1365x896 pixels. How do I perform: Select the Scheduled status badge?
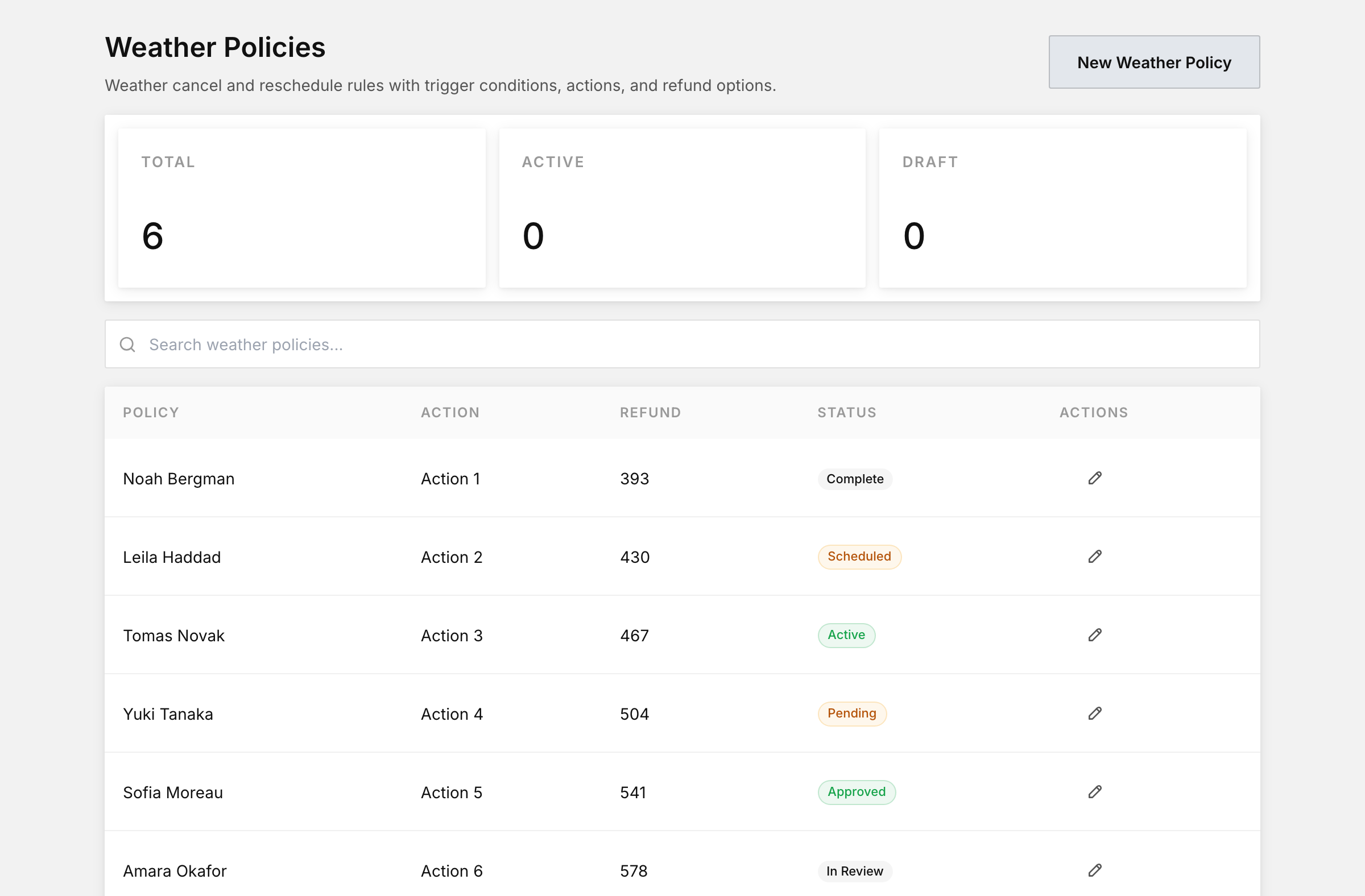point(859,557)
